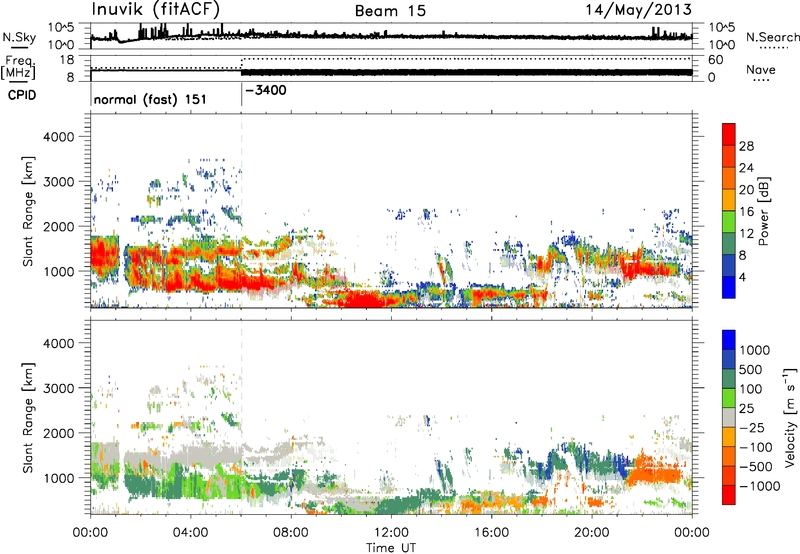Screen dimensions: 800x554
Task: Click the 'CPID' row label
Action: pyautogui.click(x=22, y=95)
